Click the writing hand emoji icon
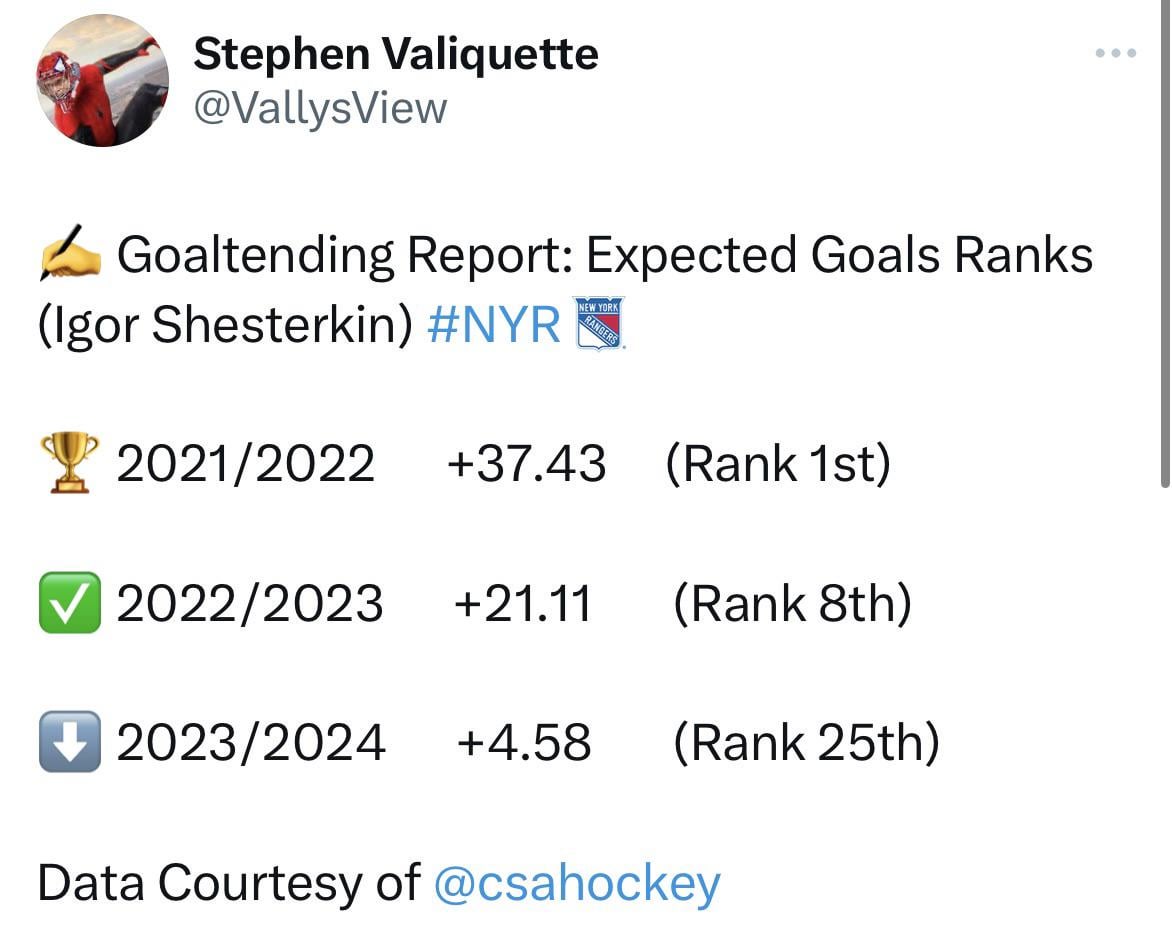 69,257
